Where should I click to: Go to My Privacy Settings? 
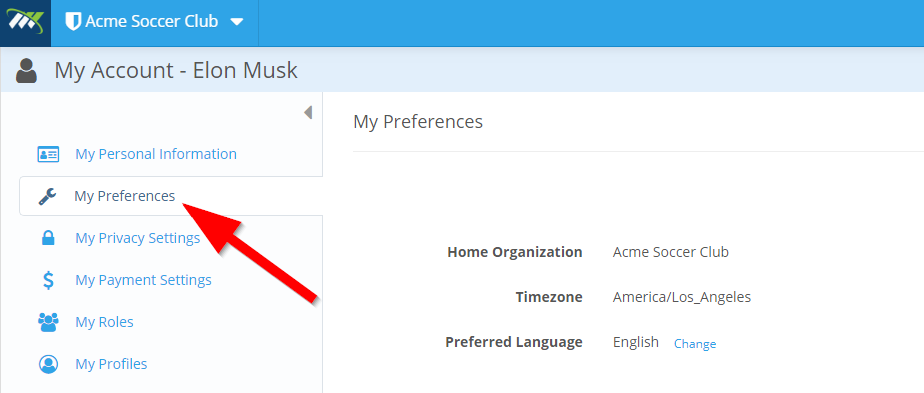click(x=137, y=238)
